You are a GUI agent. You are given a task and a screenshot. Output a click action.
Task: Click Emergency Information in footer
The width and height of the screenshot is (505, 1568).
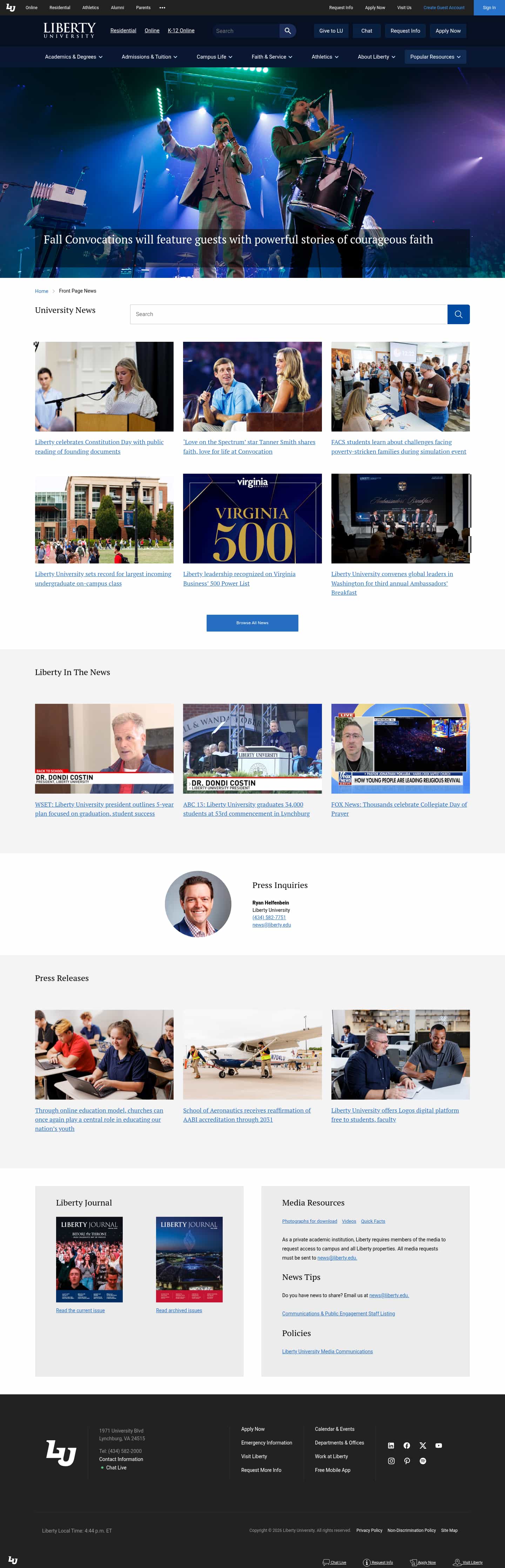coord(267,1443)
